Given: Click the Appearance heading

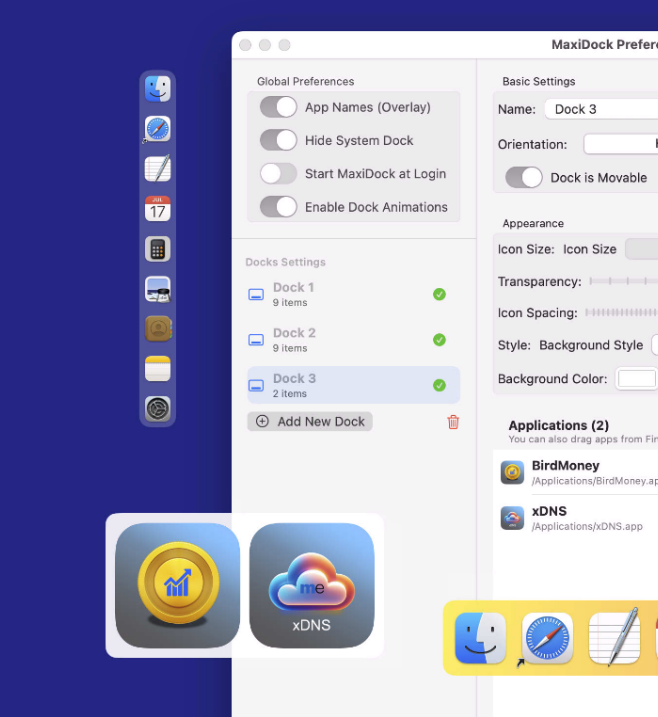Looking at the screenshot, I should [533, 224].
